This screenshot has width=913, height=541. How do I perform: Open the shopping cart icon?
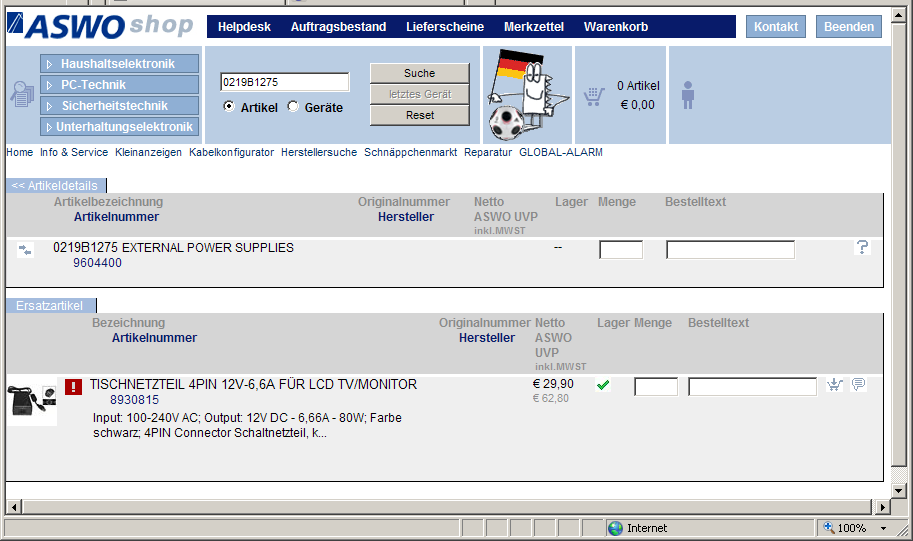point(594,96)
